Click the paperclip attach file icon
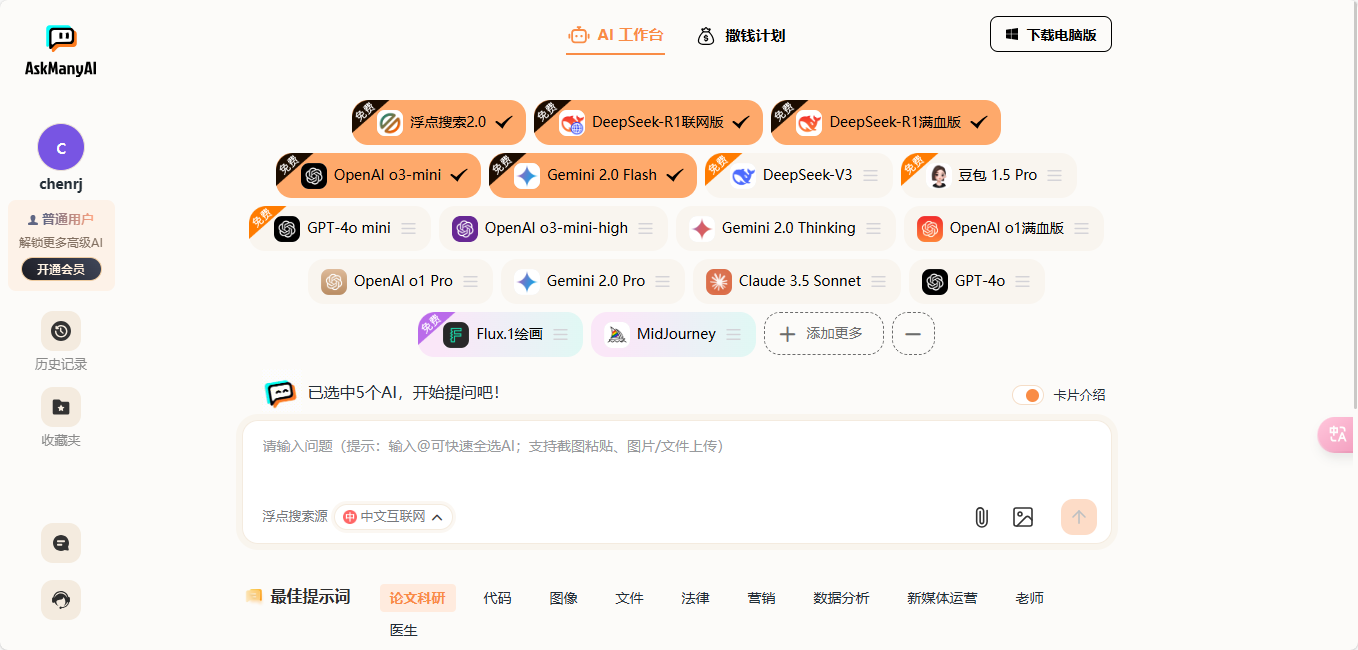The height and width of the screenshot is (650, 1358). (981, 517)
